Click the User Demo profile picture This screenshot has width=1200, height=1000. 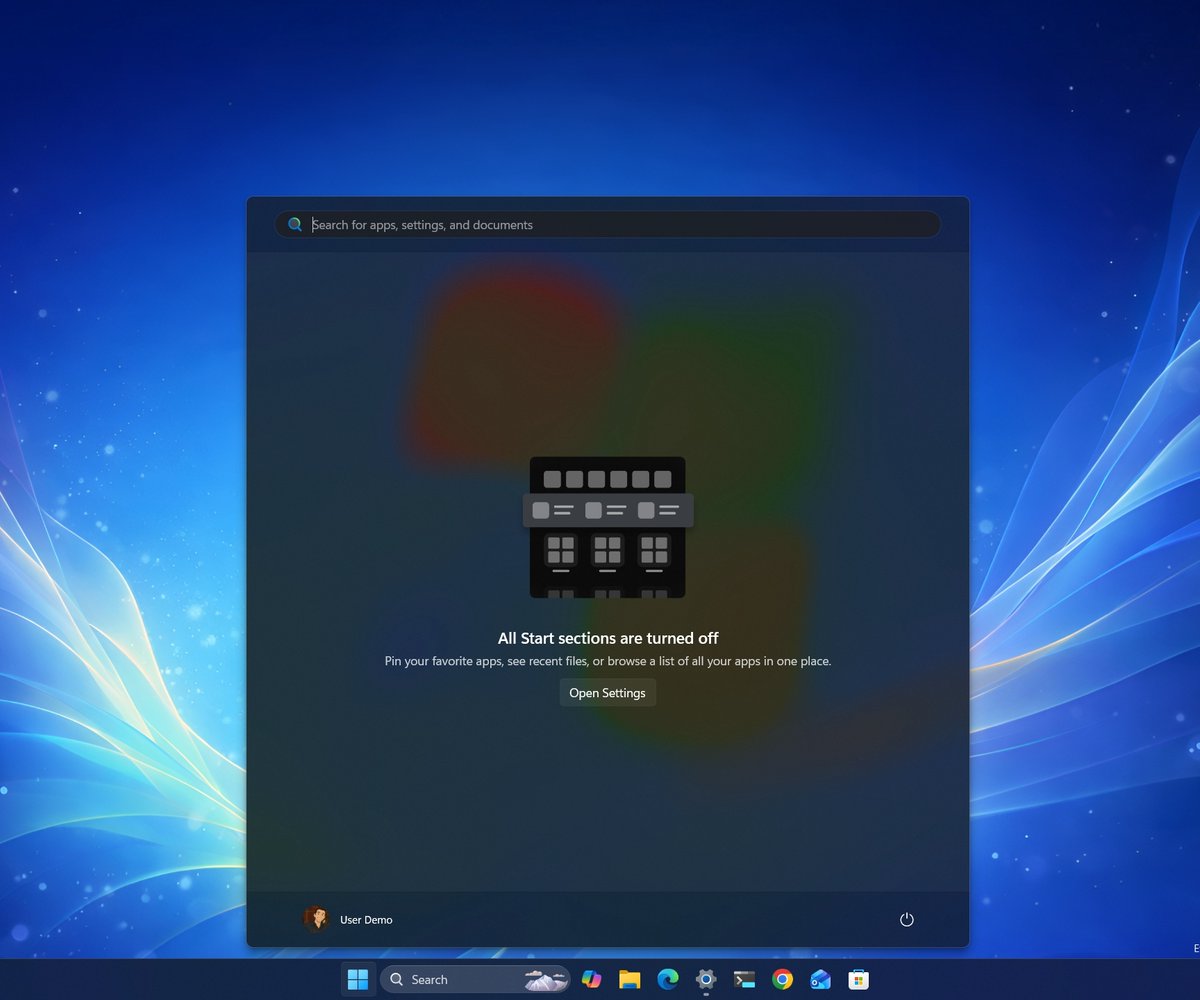[316, 919]
